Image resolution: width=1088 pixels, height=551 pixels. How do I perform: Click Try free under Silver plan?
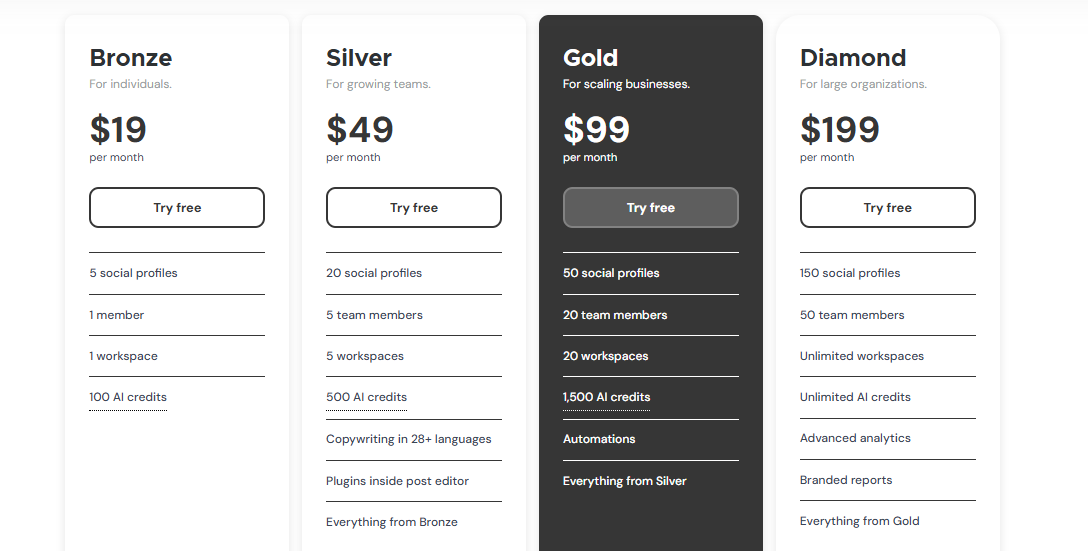click(x=414, y=207)
